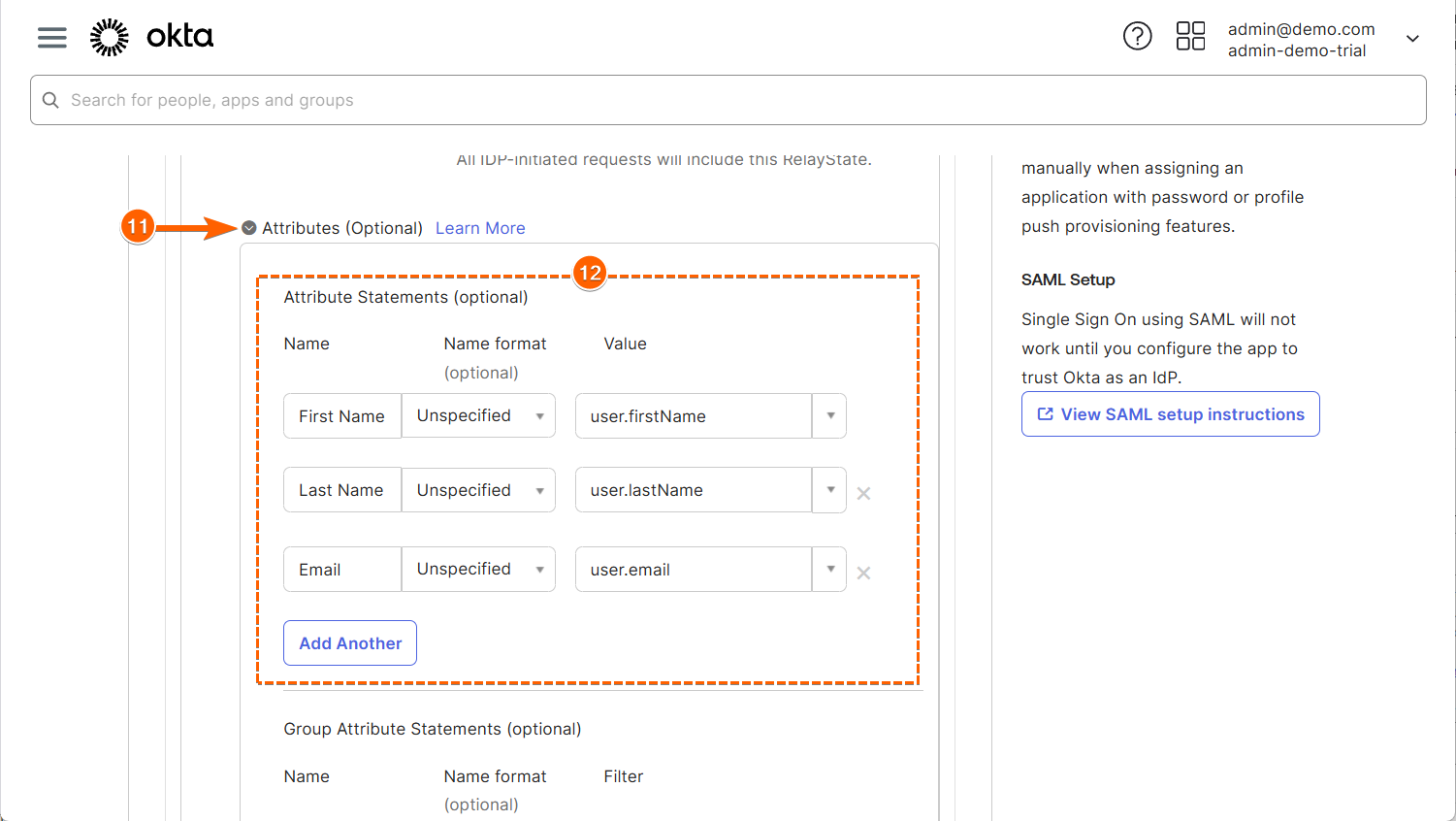Click the First Name attribute name field
The height and width of the screenshot is (821, 1456).
(x=342, y=416)
